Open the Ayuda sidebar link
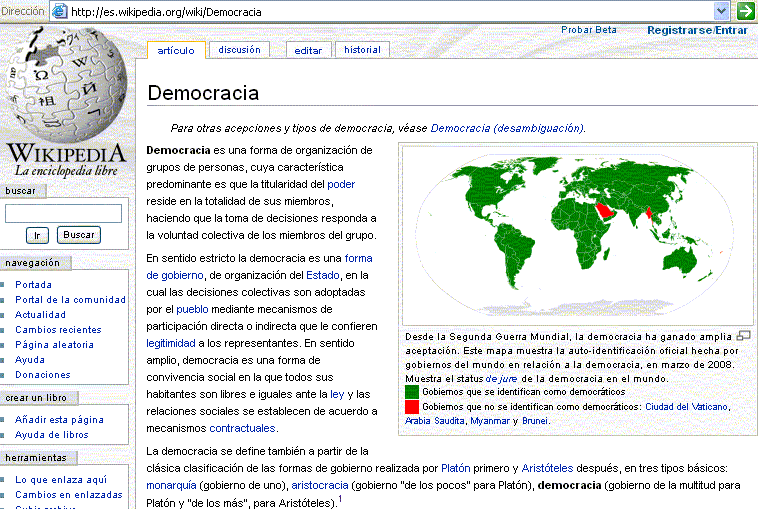The image size is (758, 509). pos(29,360)
